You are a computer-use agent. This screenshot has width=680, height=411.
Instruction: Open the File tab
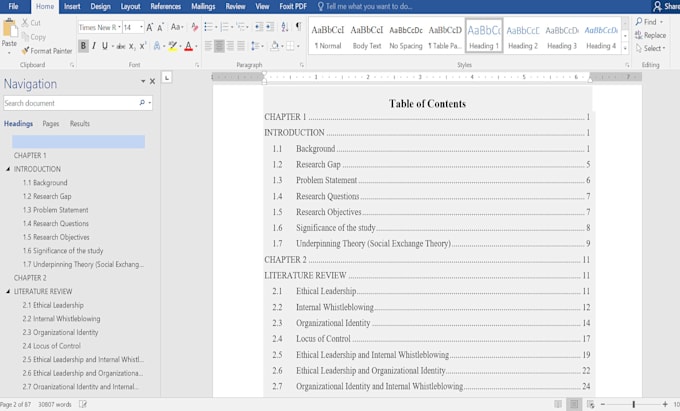pos(13,7)
